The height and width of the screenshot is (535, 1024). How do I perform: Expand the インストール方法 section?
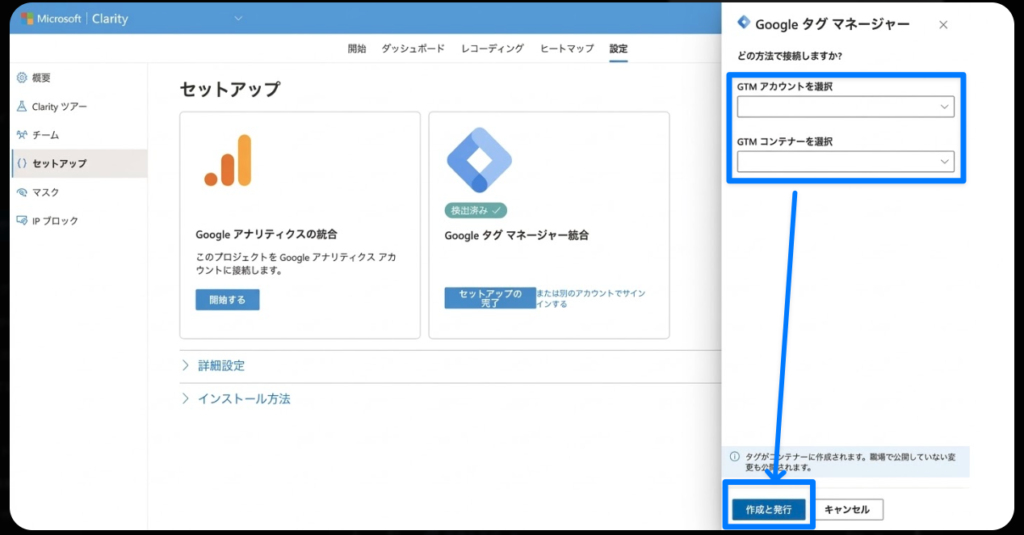tap(243, 399)
